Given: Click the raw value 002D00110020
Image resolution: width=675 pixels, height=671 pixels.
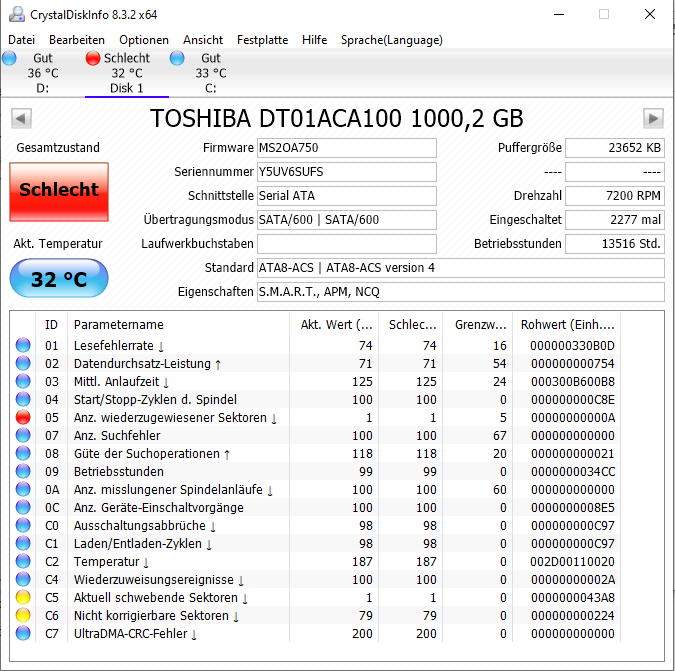Looking at the screenshot, I should (x=573, y=561).
